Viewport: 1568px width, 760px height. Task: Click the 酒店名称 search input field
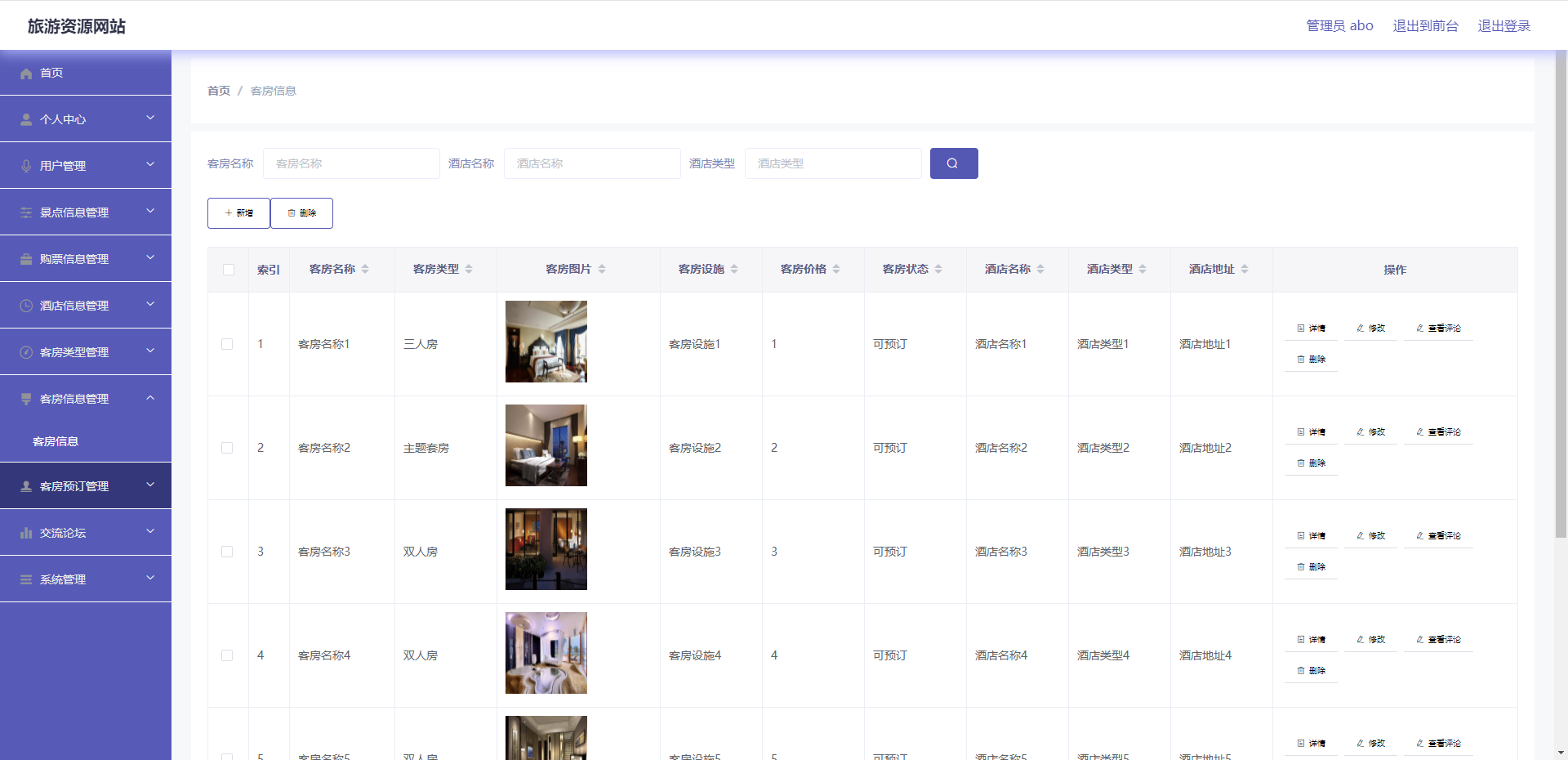click(x=592, y=163)
